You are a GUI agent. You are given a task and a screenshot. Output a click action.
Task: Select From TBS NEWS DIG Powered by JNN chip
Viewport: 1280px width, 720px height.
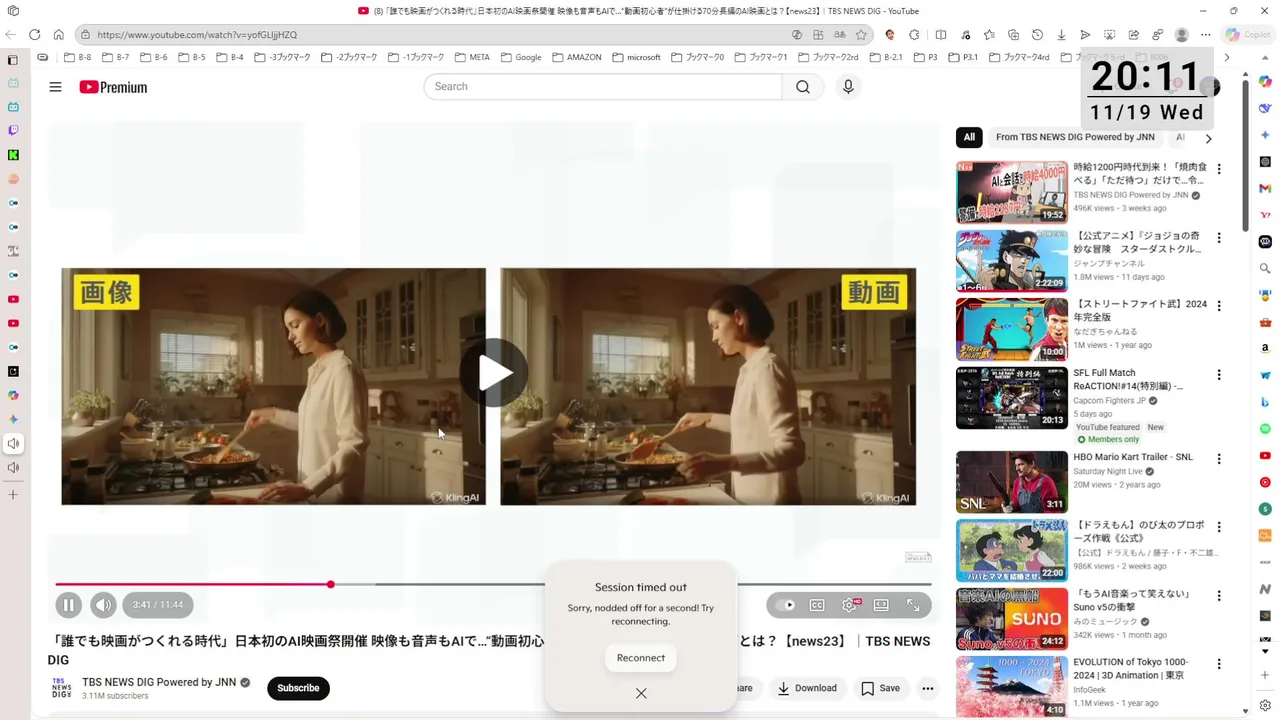[1075, 137]
